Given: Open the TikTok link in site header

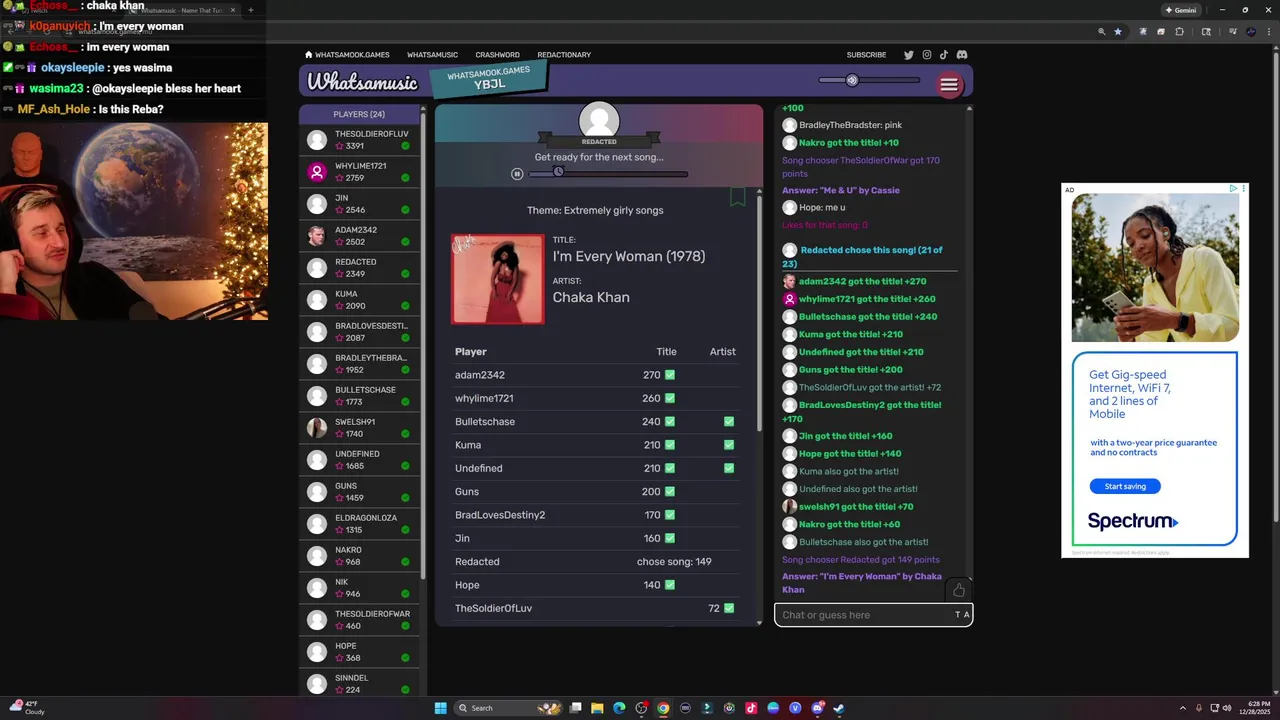Looking at the screenshot, I should point(943,55).
